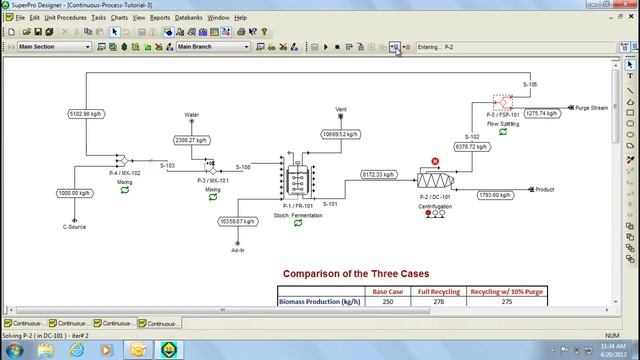Click the P-1 / FR-101 fermentor unit

(298, 179)
